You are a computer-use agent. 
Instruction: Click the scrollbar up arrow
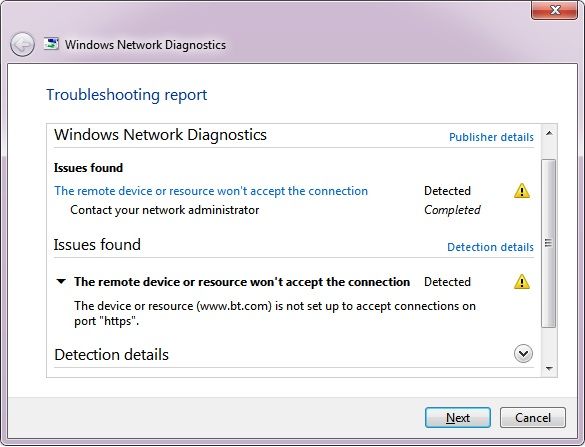click(549, 133)
